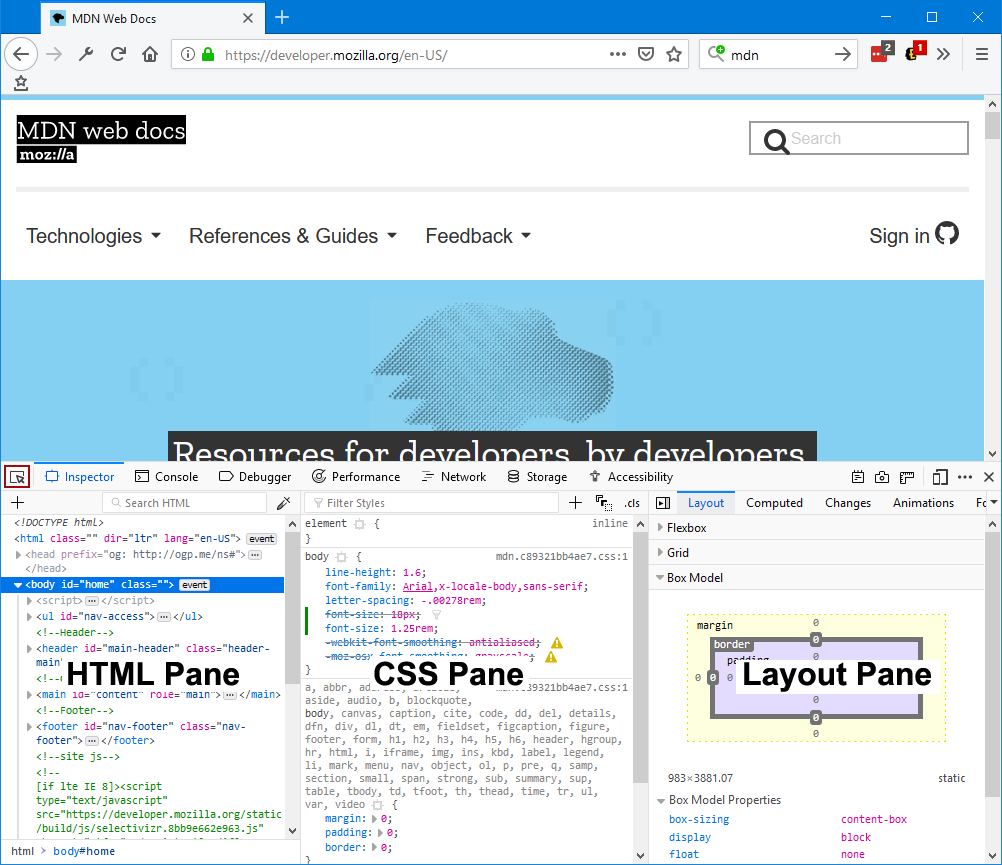Click the Filter Styles input field

pos(430,502)
